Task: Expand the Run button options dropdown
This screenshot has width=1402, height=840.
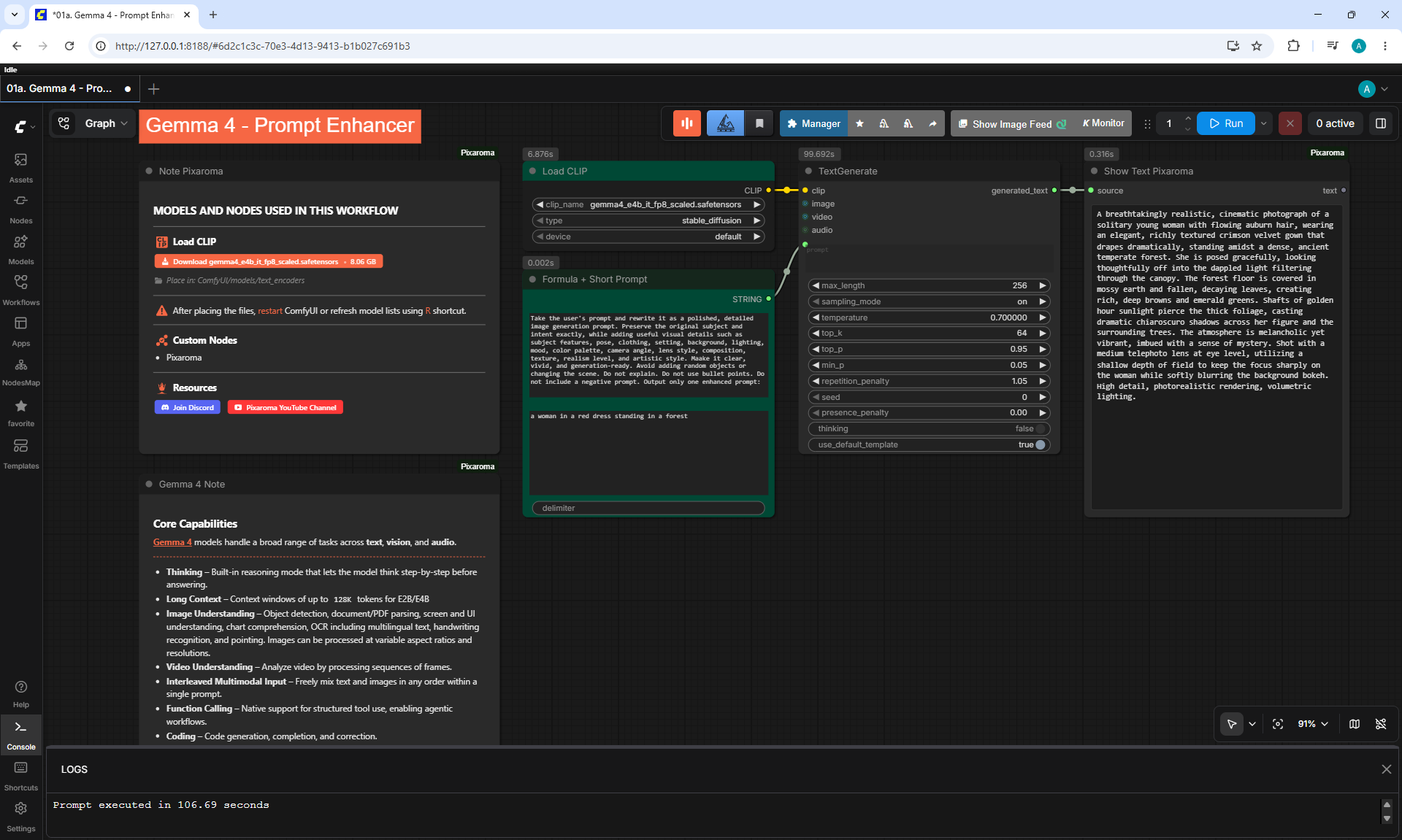Action: point(1264,123)
